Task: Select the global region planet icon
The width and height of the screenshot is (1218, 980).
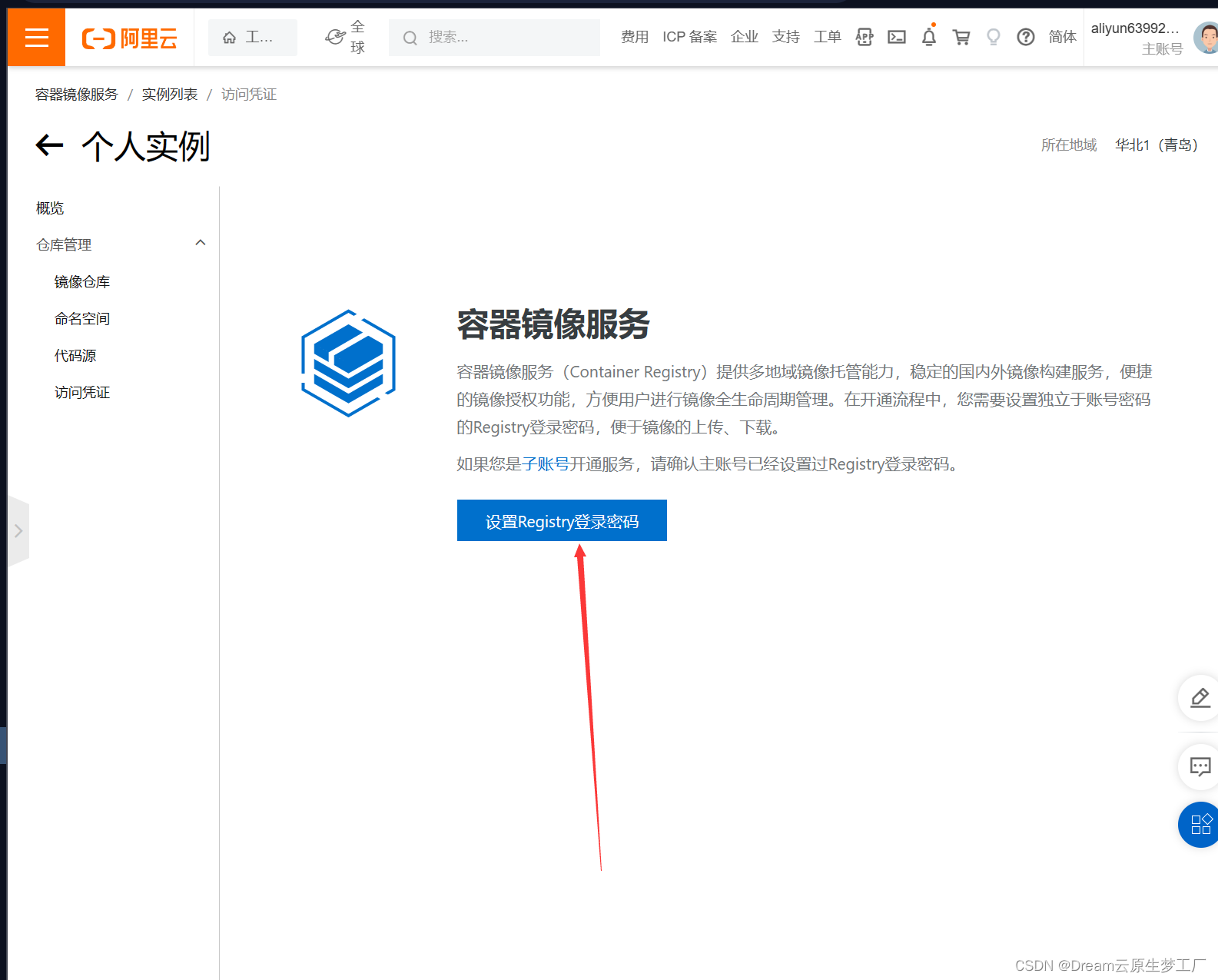Action: tap(335, 37)
